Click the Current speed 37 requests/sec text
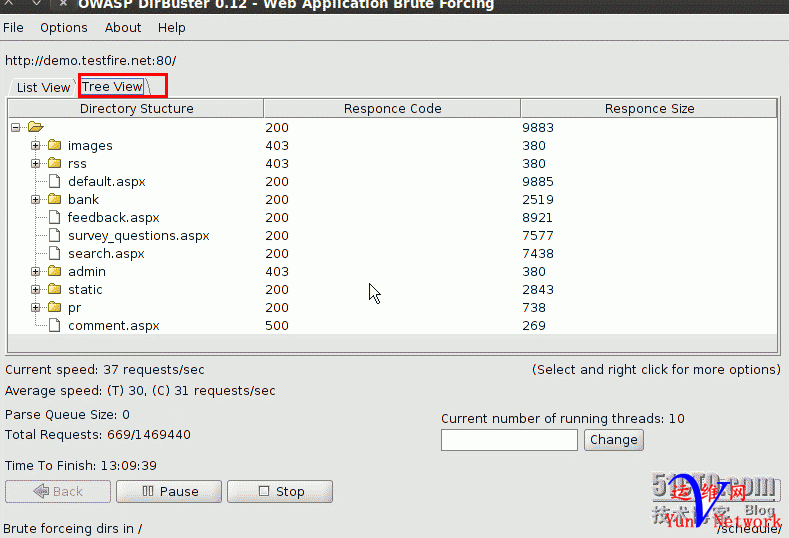Screen dimensions: 789x538 click(x=105, y=370)
